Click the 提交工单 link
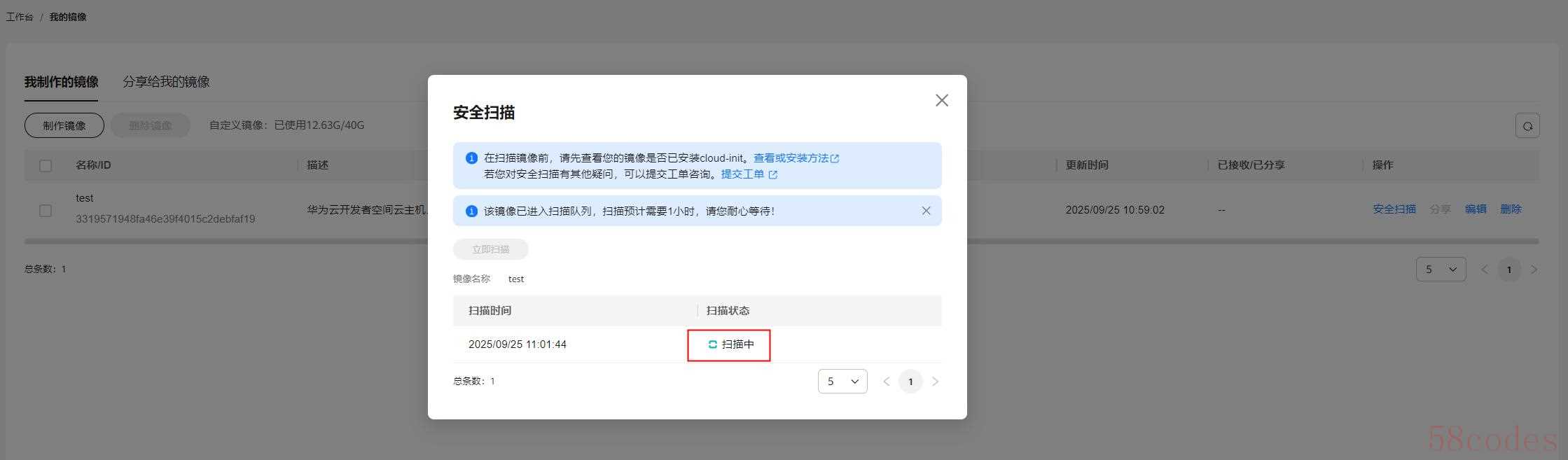Viewport: 1568px width, 460px height. (742, 174)
